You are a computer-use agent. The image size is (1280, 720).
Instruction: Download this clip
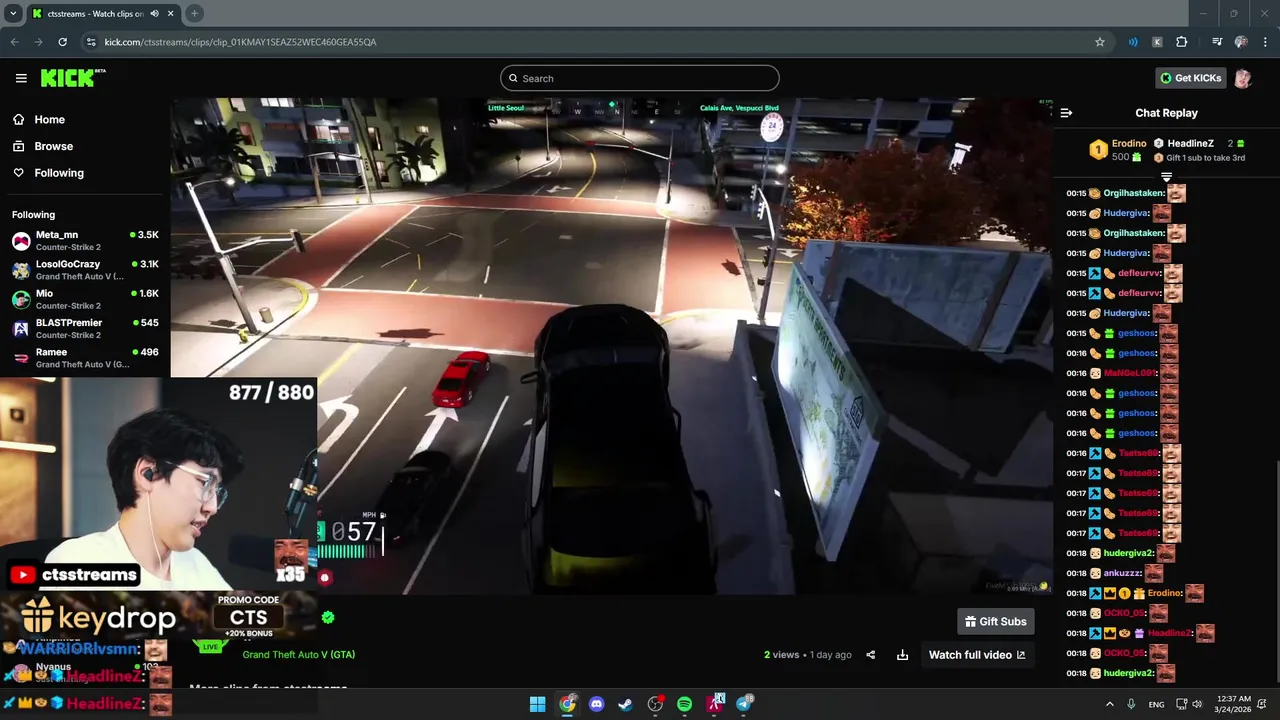click(902, 655)
